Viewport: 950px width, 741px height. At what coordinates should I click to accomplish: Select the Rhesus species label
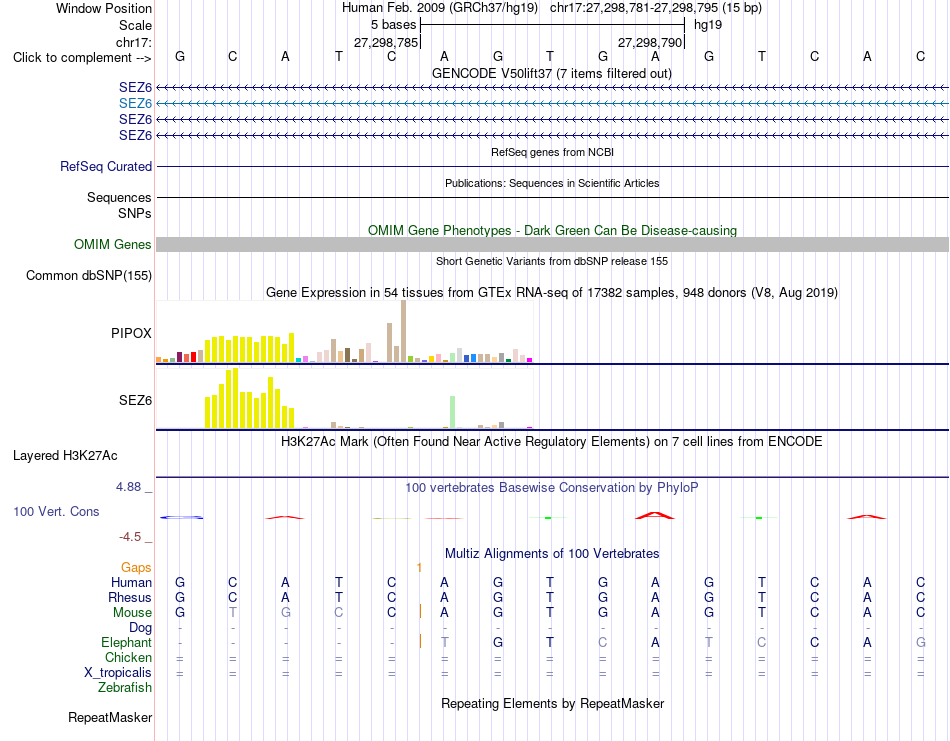click(x=130, y=597)
